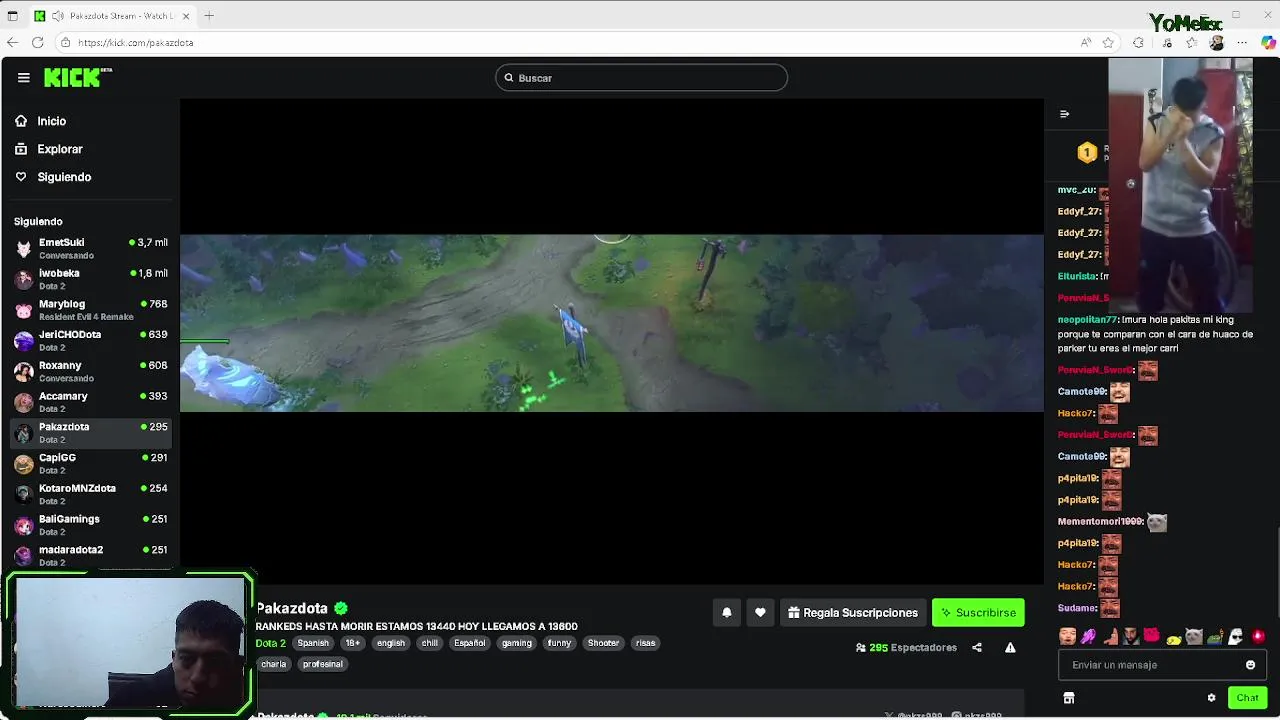1280x720 pixels.
Task: Open the EmetSuki channel in sidebar
Action: pos(90,248)
